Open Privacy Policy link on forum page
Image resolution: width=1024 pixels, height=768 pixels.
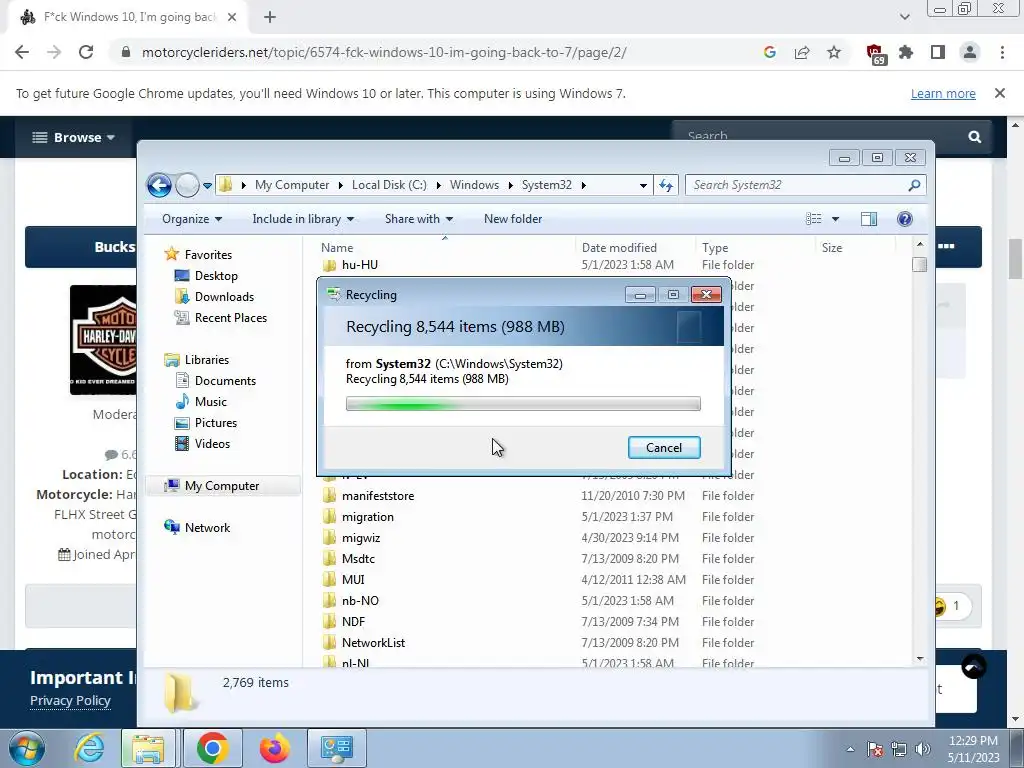click(x=70, y=700)
